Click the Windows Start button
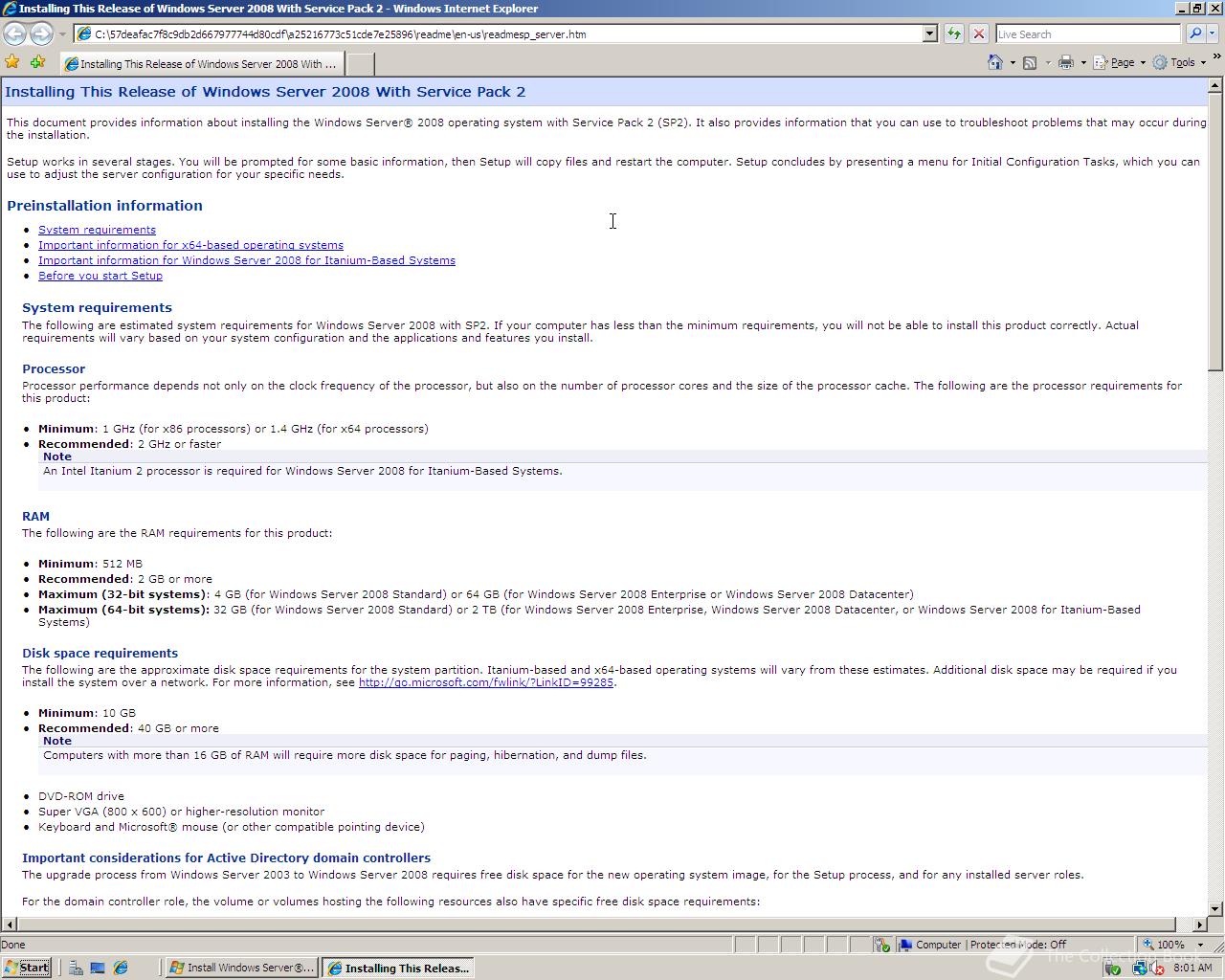Image resolution: width=1225 pixels, height=980 pixels. [x=27, y=968]
